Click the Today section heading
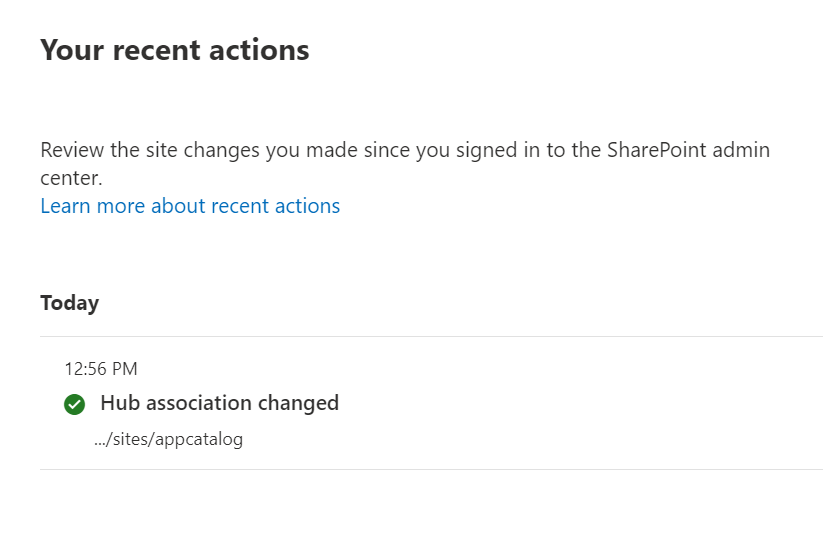 point(69,303)
